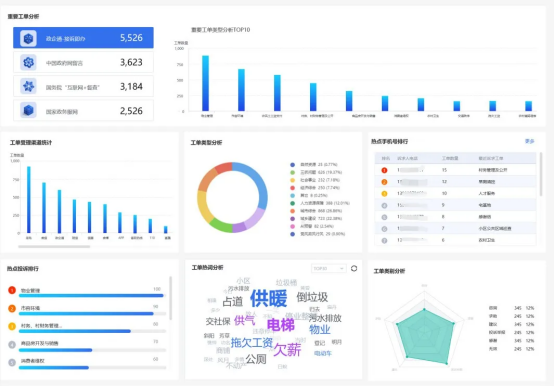Click the orange rank 2 badge in the complaint ranking list

click(x=12, y=308)
